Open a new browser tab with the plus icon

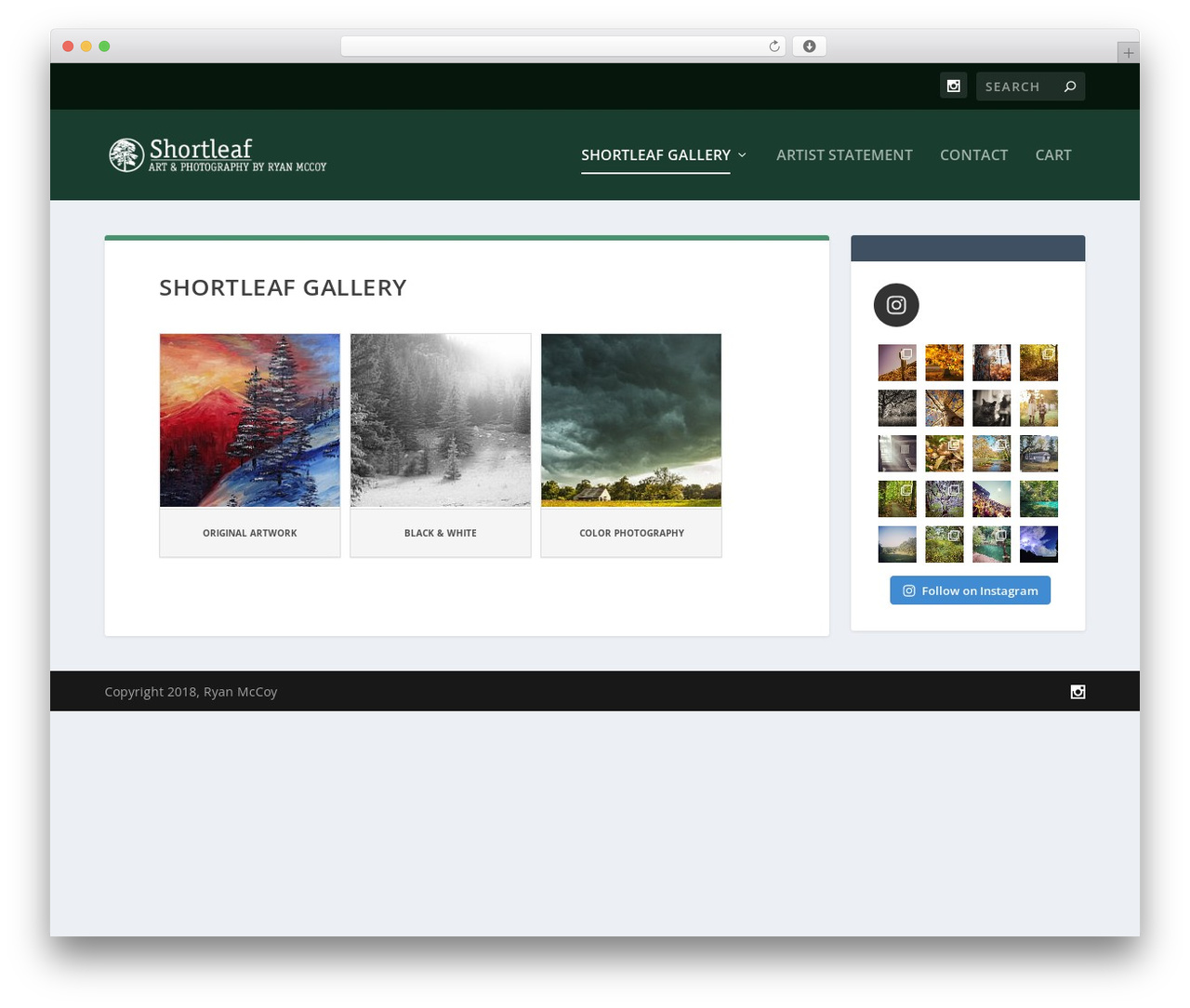(1128, 53)
